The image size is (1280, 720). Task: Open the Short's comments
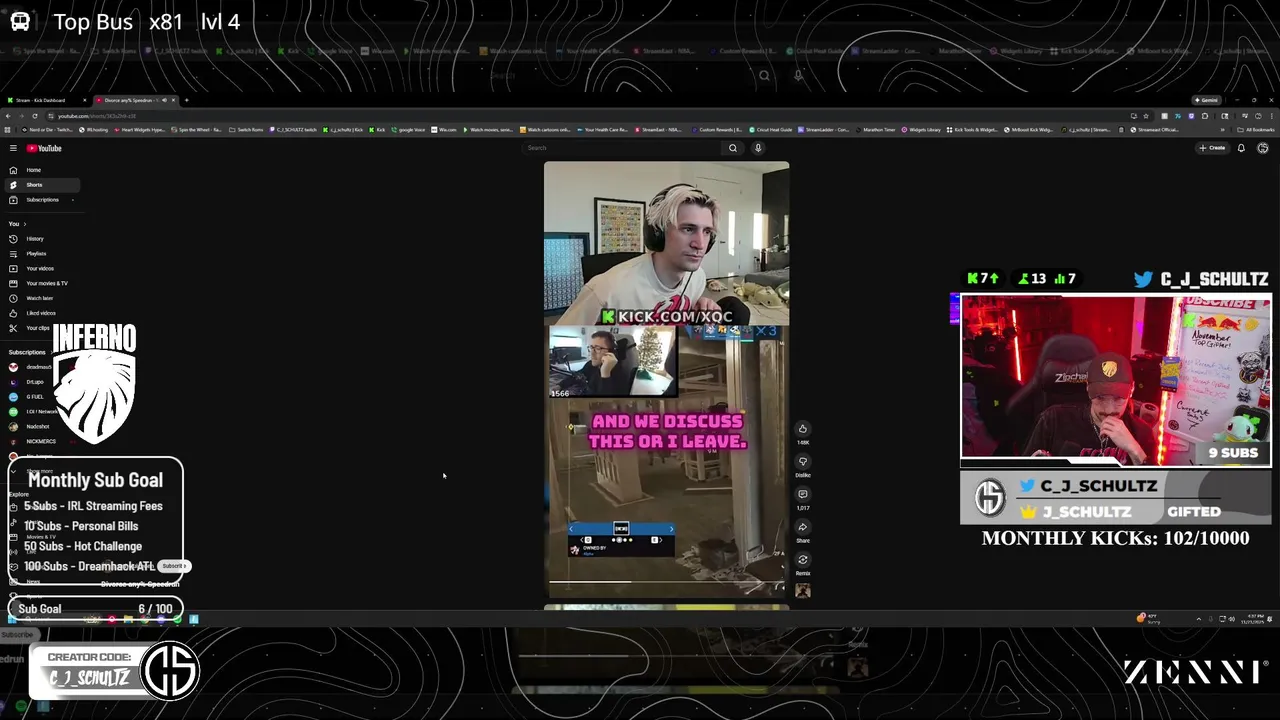pos(802,494)
